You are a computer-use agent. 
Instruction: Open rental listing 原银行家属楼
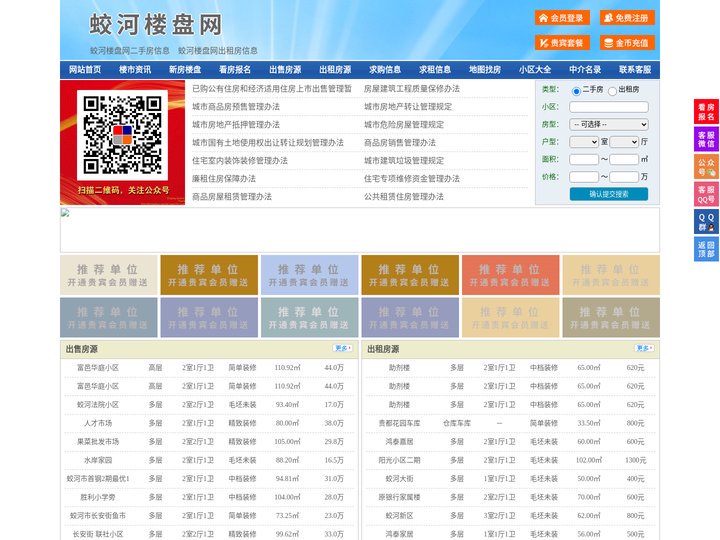(x=399, y=497)
